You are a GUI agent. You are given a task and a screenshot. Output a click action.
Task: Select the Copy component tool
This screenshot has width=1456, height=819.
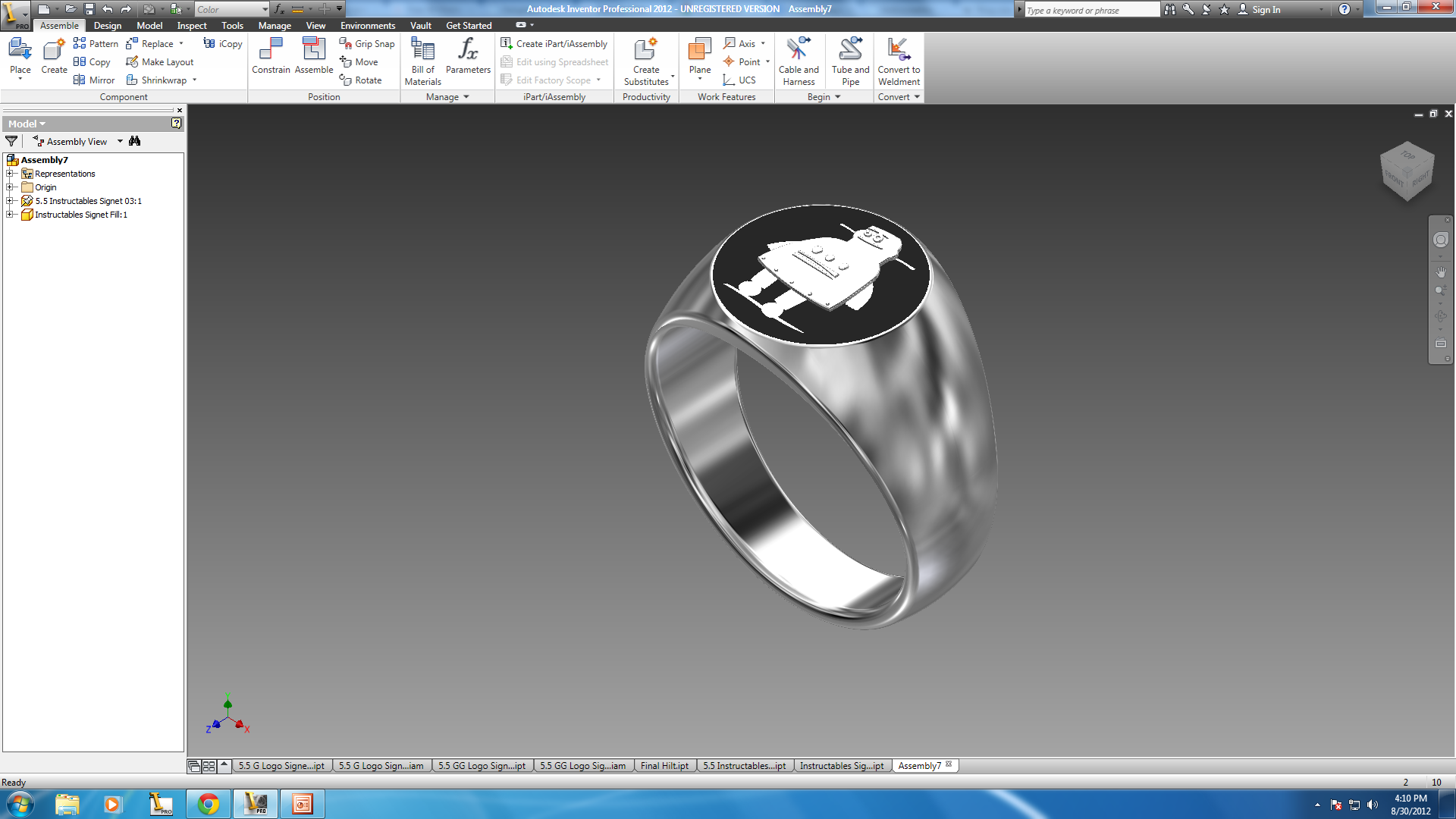(x=92, y=61)
